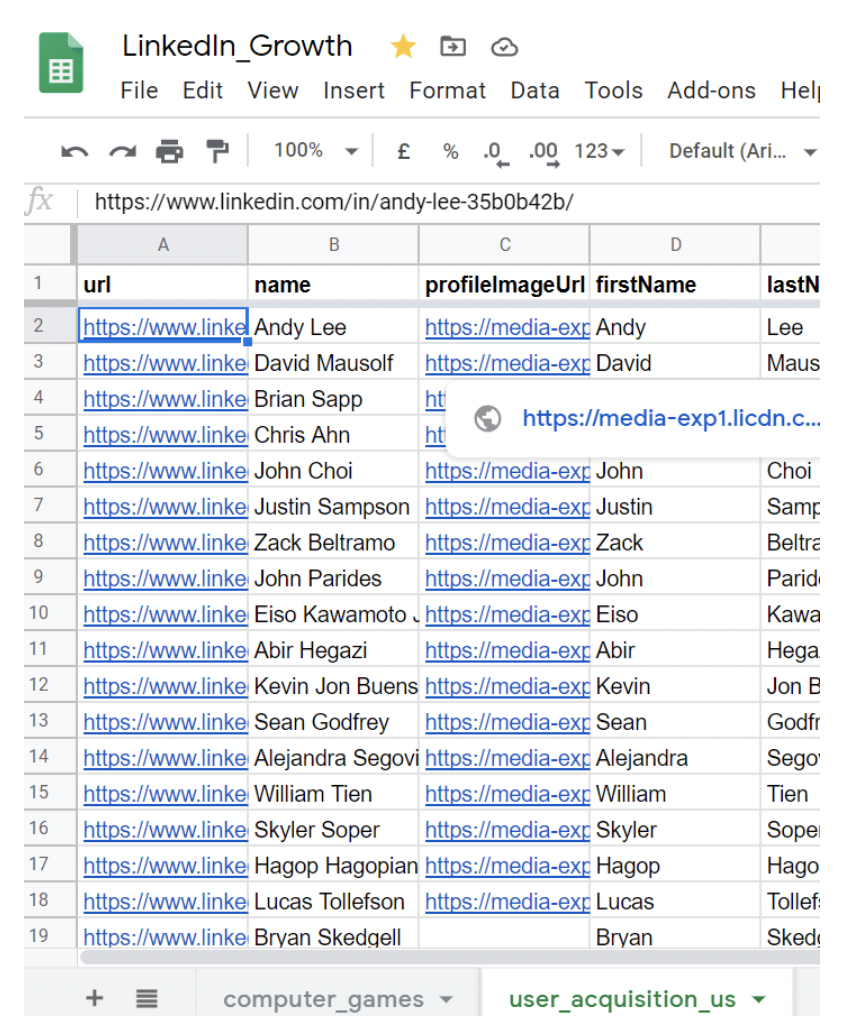Image resolution: width=841 pixels, height=1023 pixels.
Task: Add a new sheet with plus icon
Action: point(95,998)
